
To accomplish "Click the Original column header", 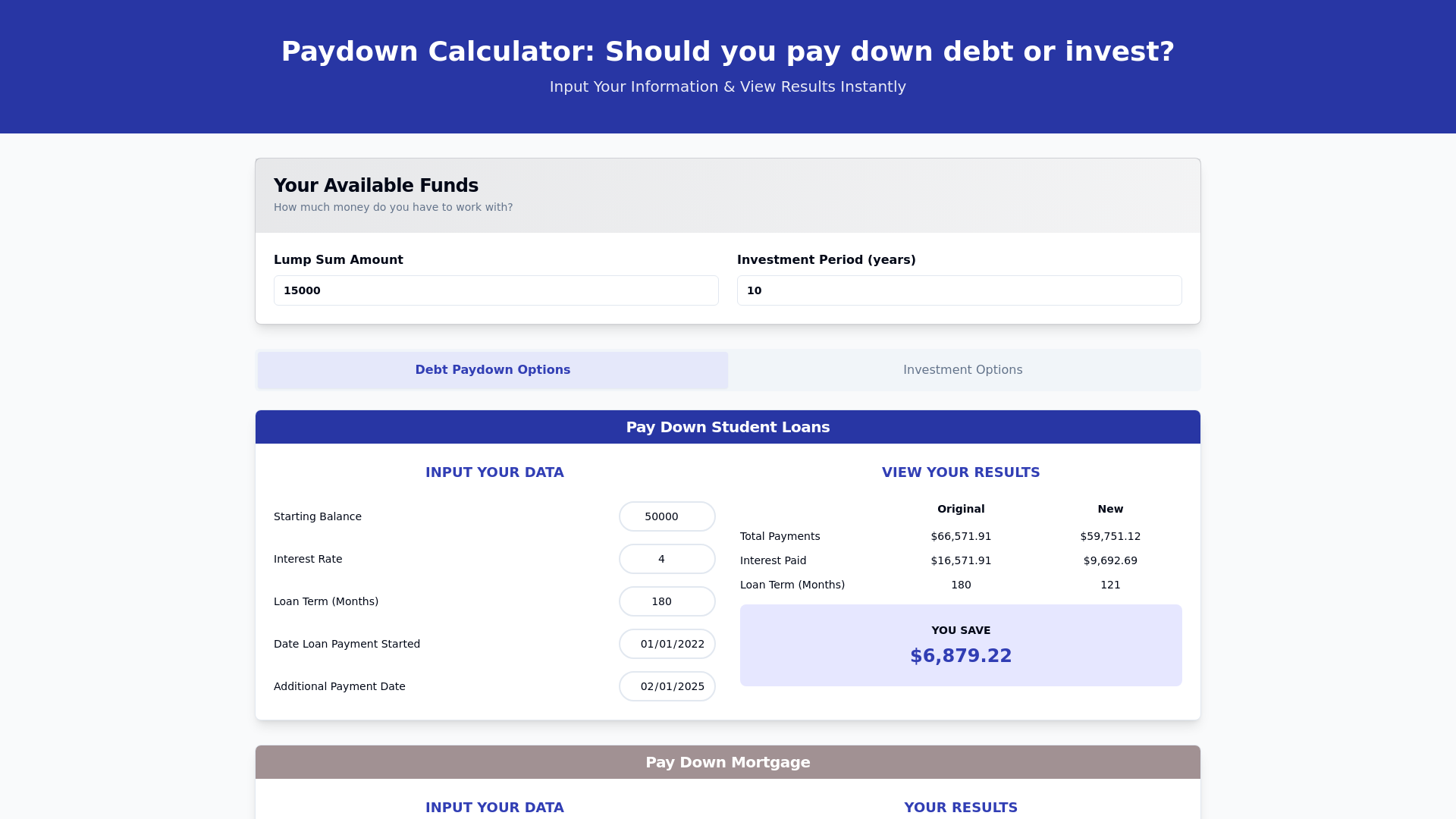I will 960,509.
